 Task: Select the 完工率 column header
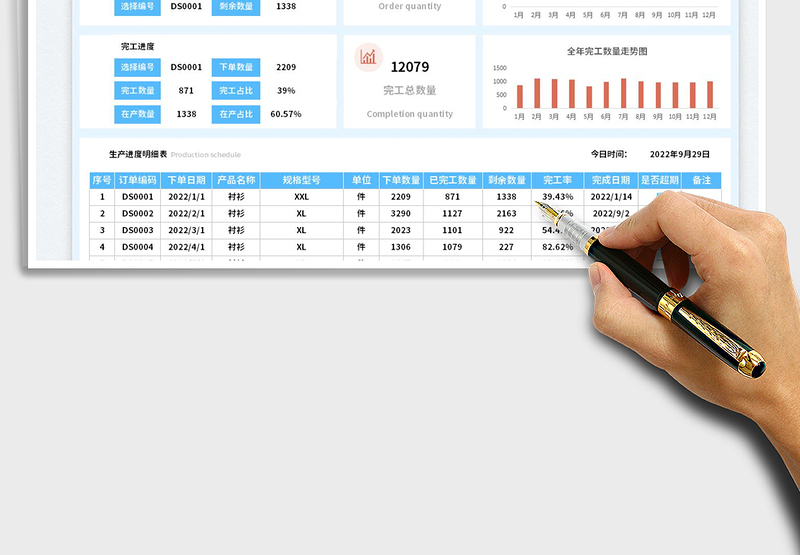[x=557, y=181]
